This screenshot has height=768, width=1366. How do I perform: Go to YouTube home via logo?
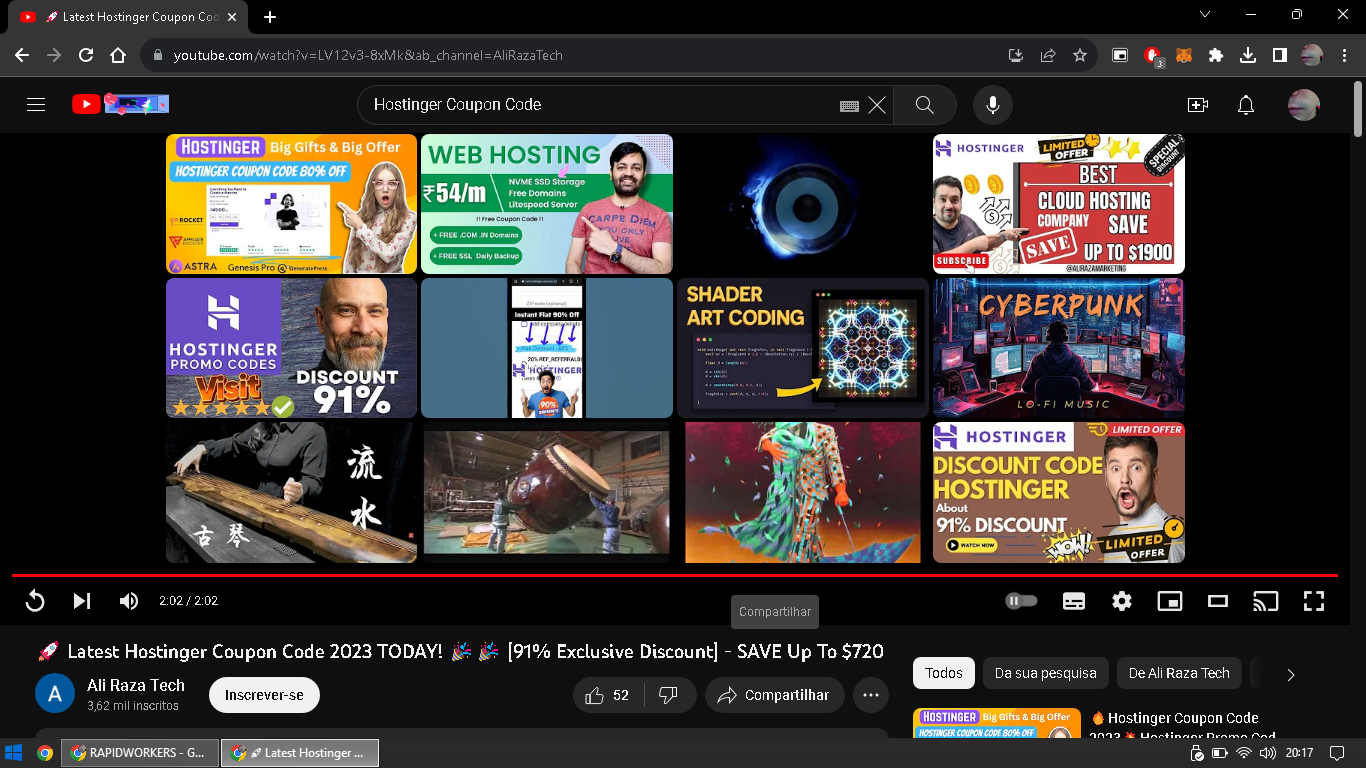(x=120, y=104)
